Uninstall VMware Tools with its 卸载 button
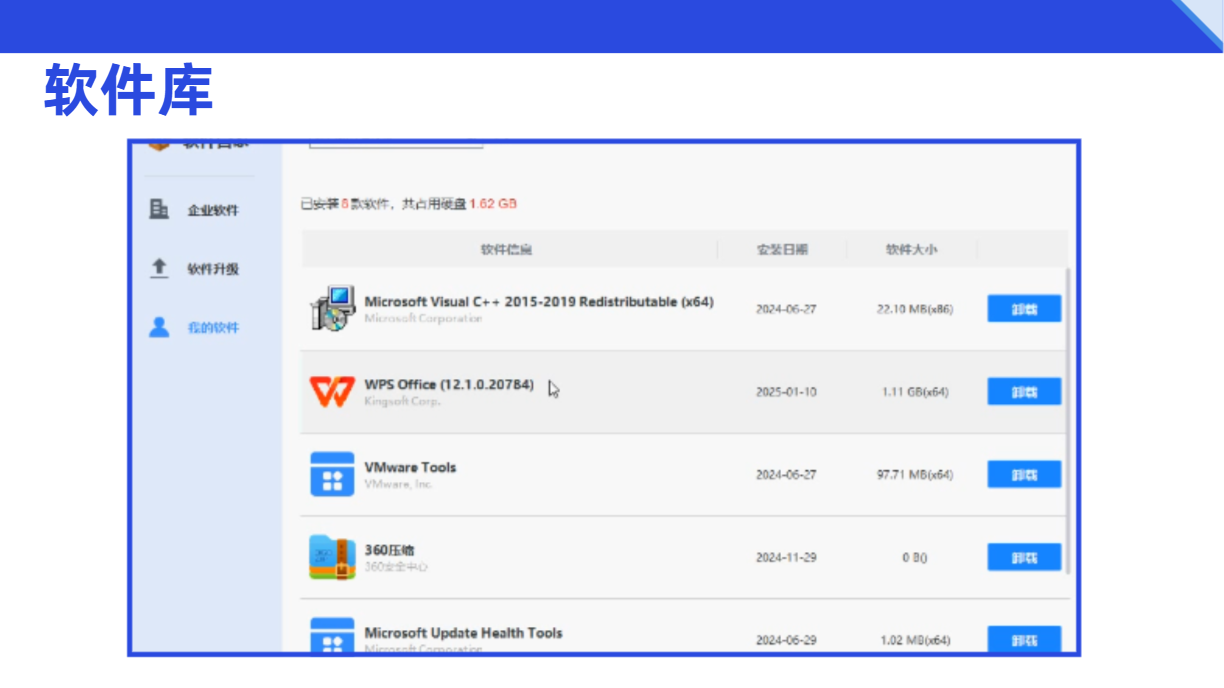 [1024, 475]
